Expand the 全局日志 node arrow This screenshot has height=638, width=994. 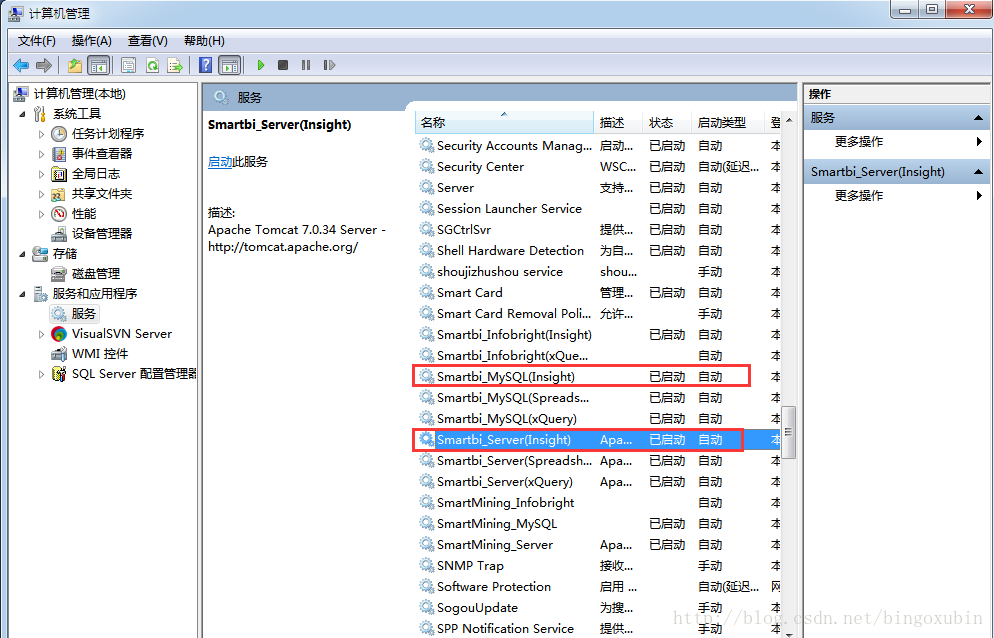coord(41,174)
